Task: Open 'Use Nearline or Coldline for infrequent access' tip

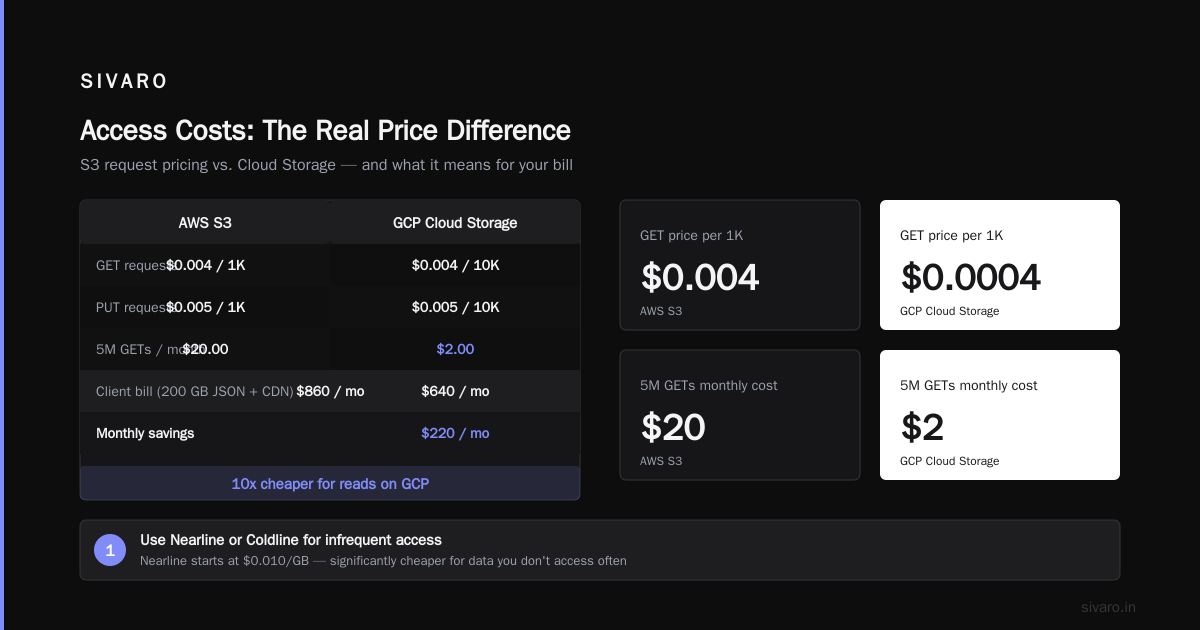Action: click(x=291, y=540)
